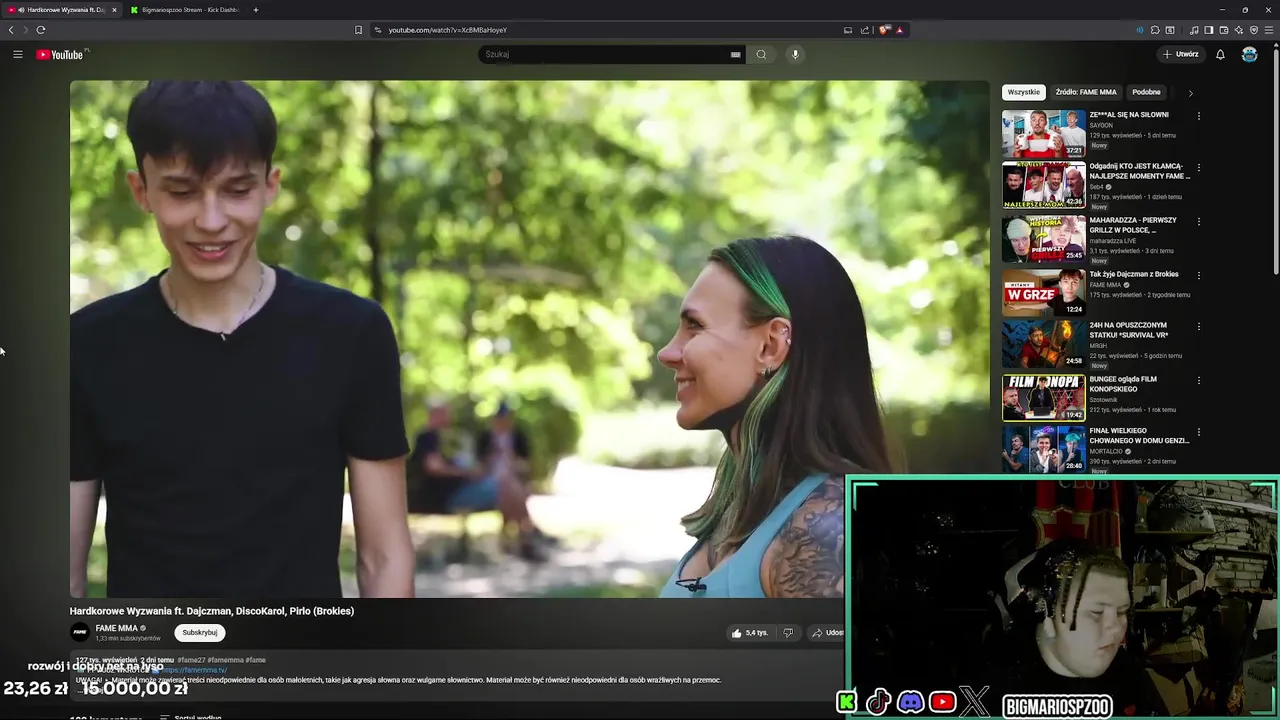Bookmark this page via bookmark icon
This screenshot has width=1280, height=720.
[358, 30]
